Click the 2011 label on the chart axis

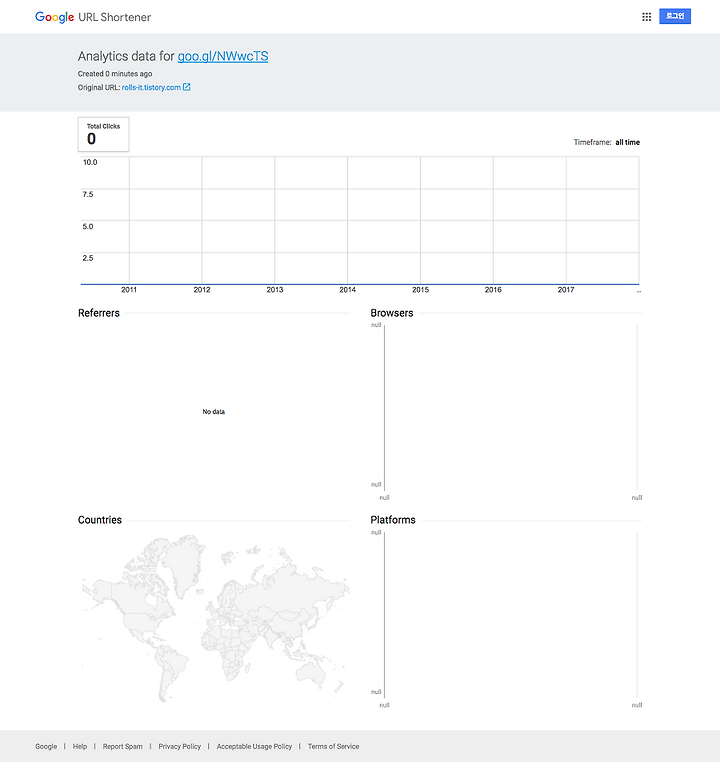coord(129,290)
